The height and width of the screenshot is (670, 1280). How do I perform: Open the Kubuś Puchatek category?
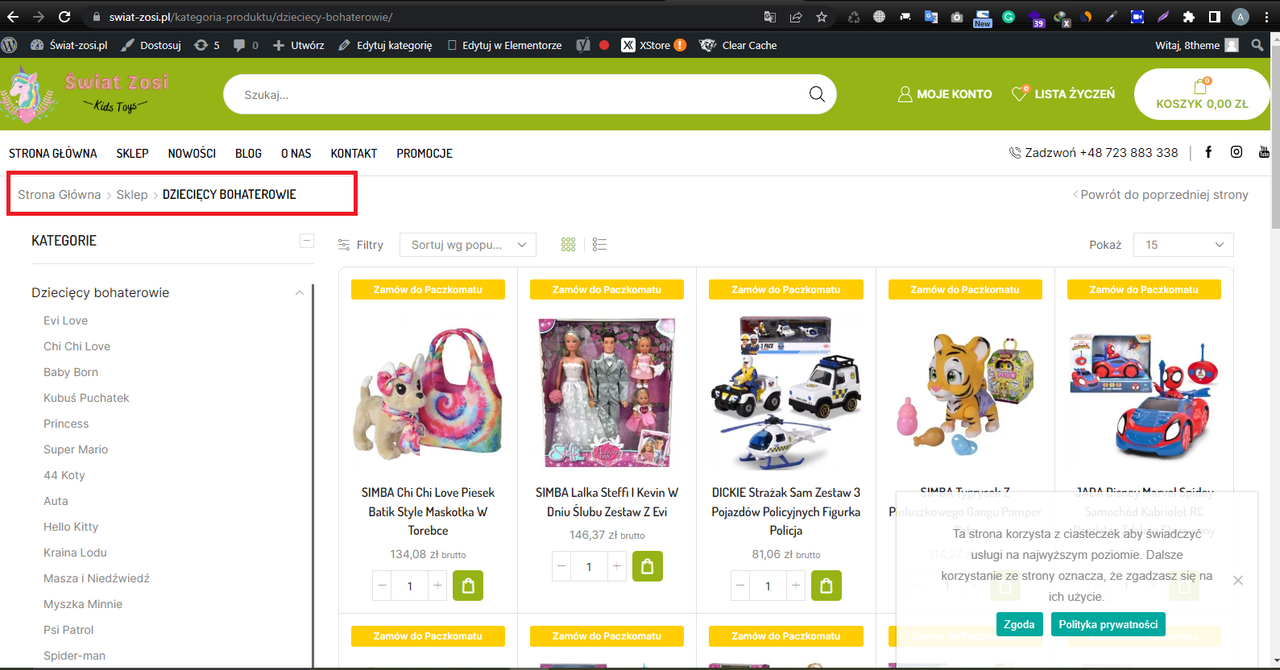click(86, 398)
